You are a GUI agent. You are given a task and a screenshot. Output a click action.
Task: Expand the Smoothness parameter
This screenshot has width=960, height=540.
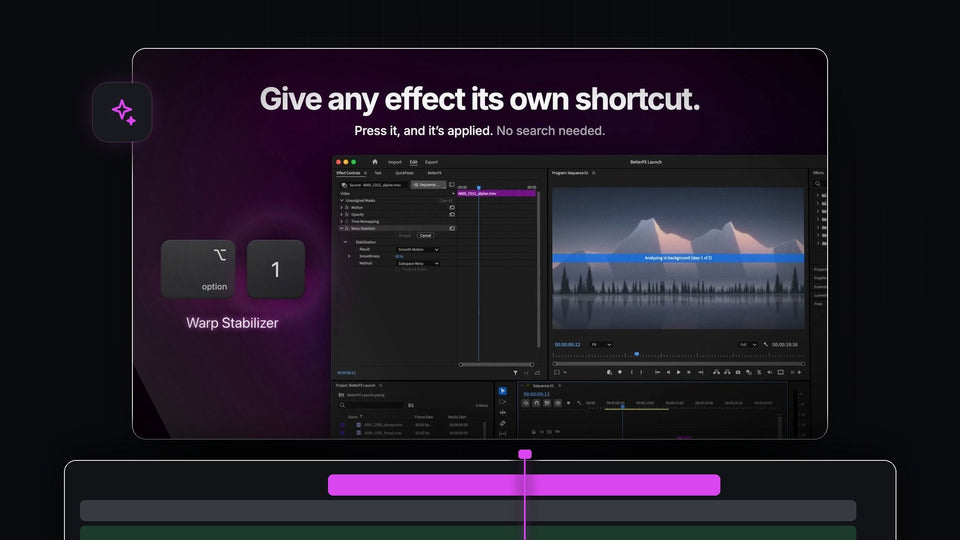(x=349, y=257)
